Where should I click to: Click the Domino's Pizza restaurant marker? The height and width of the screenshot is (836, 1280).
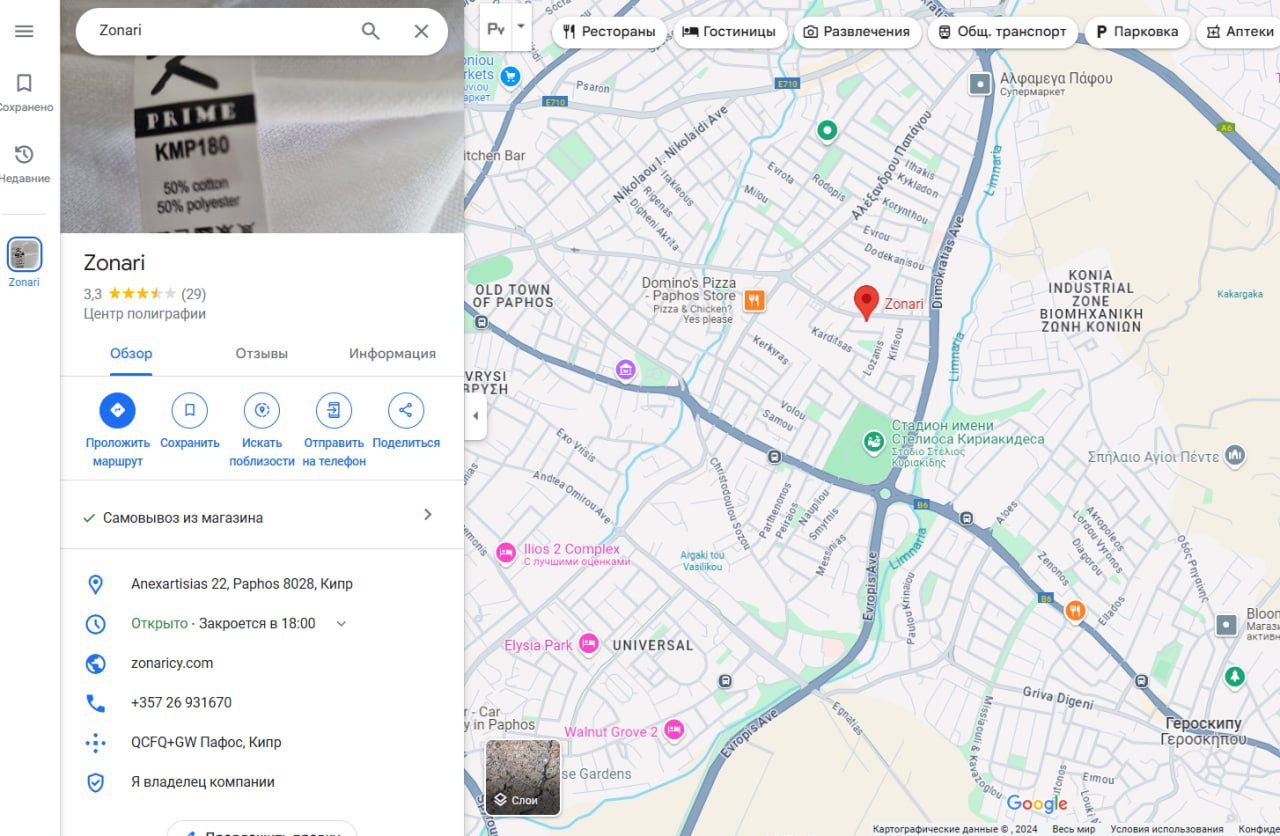click(x=754, y=299)
